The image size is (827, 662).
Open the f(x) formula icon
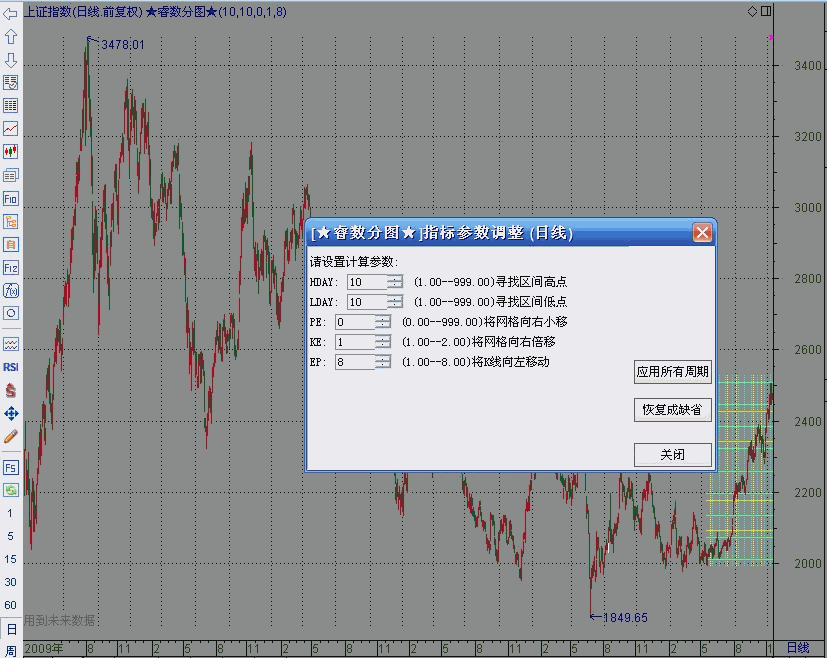(x=11, y=291)
